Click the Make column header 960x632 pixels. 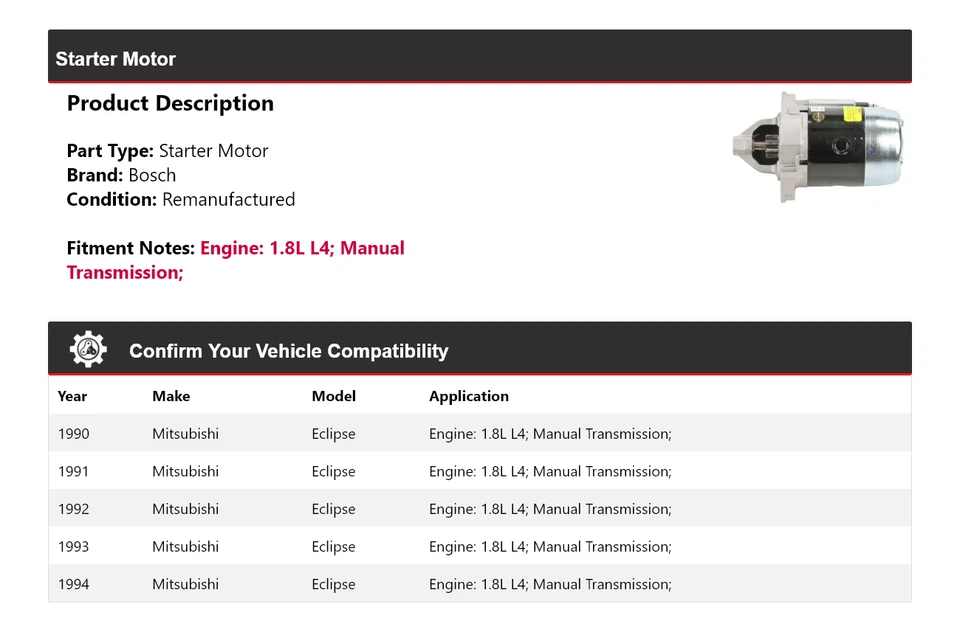pyautogui.click(x=171, y=396)
